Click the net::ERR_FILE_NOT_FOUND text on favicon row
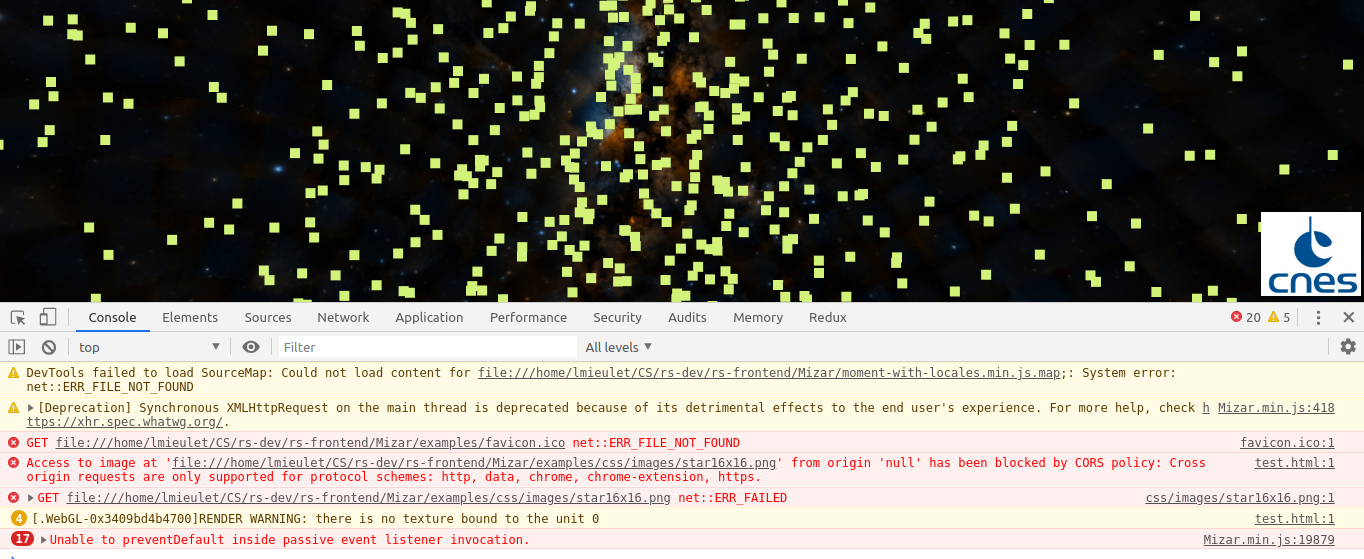 pos(656,443)
